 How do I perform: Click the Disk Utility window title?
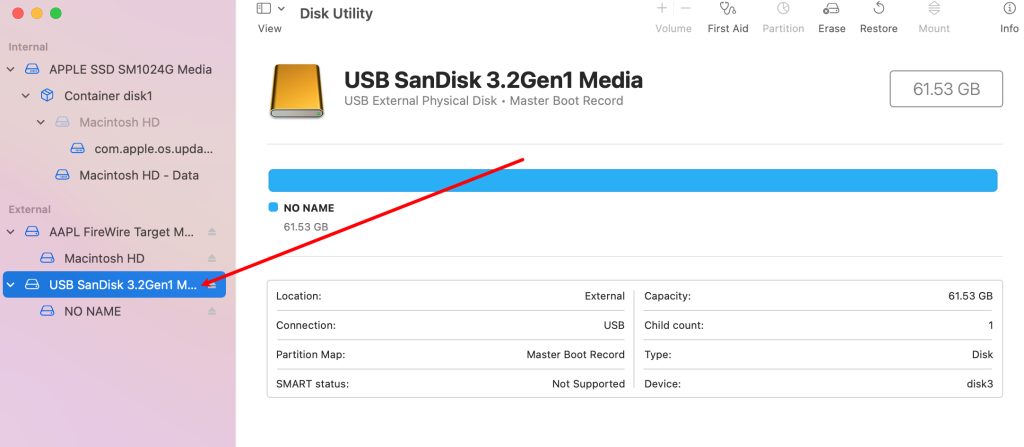336,13
